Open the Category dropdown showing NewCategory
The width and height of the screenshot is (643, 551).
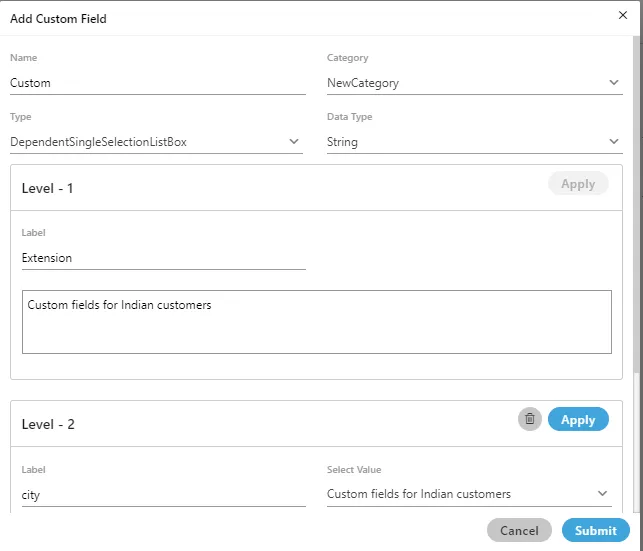(x=474, y=83)
